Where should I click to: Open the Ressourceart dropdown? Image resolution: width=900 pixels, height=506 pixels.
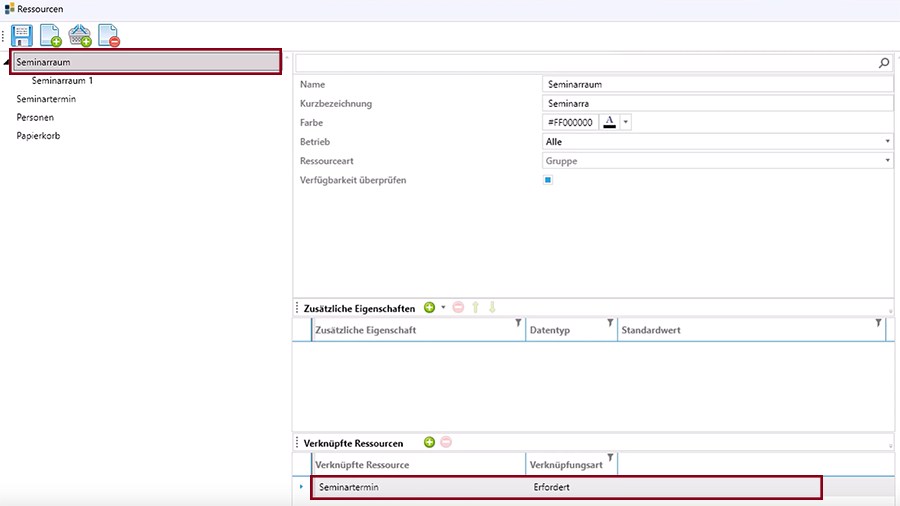click(x=887, y=161)
